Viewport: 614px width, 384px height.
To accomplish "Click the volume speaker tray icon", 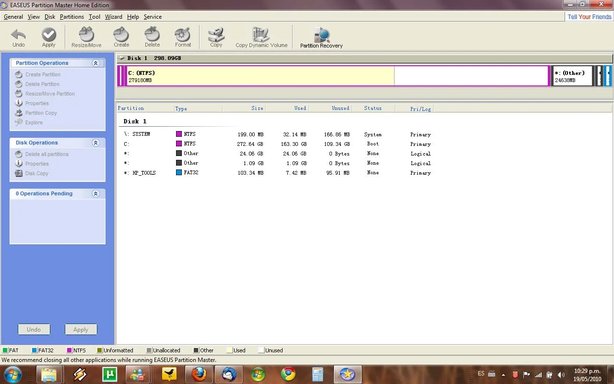I will 562,375.
